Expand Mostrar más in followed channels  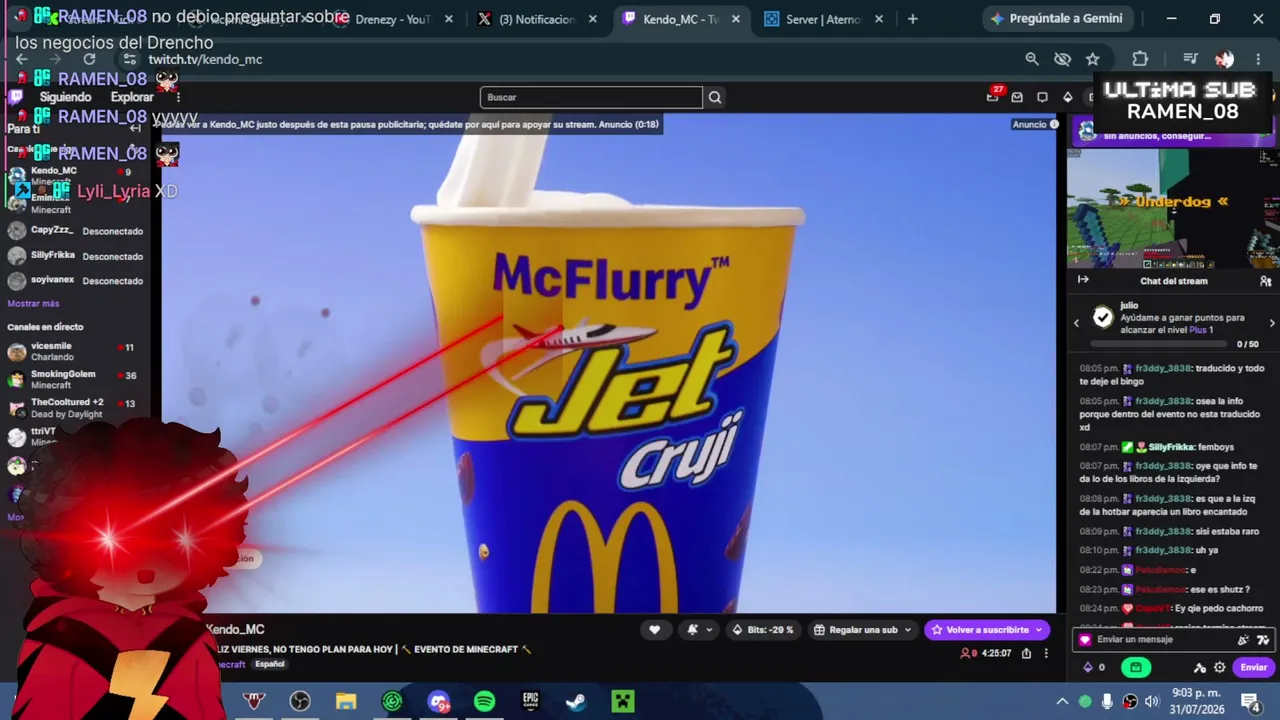pyautogui.click(x=33, y=304)
